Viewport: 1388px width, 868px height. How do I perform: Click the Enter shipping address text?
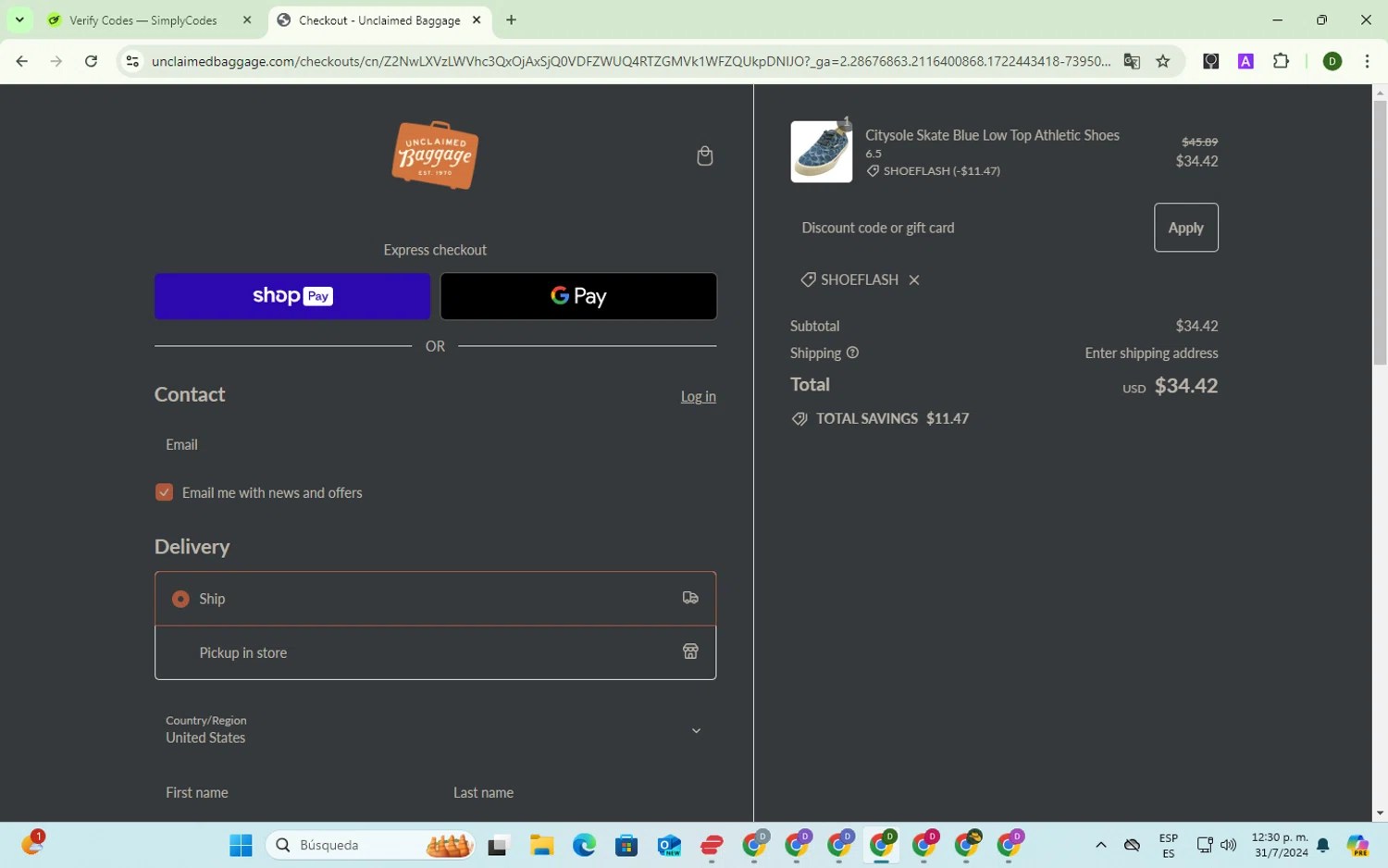[x=1151, y=353]
